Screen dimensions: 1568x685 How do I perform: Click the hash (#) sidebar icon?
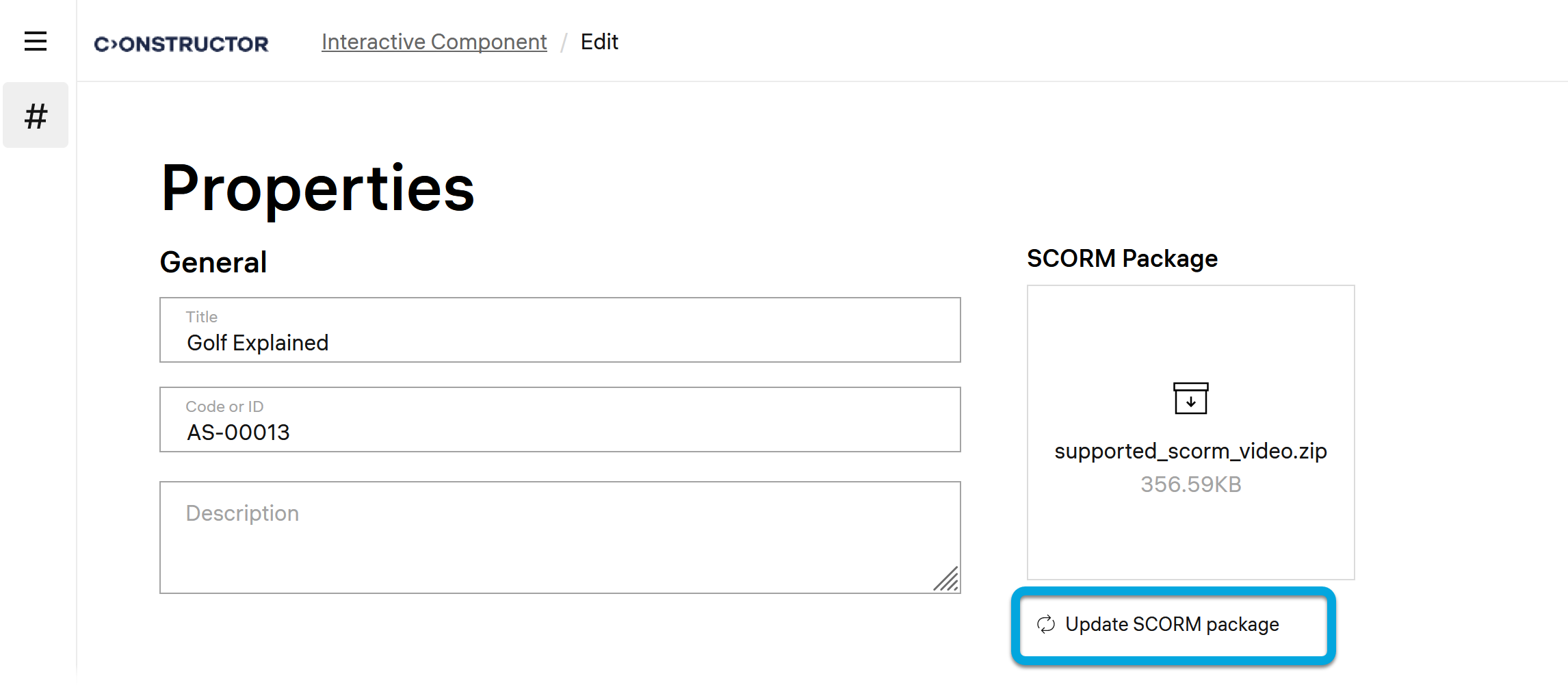pyautogui.click(x=36, y=116)
